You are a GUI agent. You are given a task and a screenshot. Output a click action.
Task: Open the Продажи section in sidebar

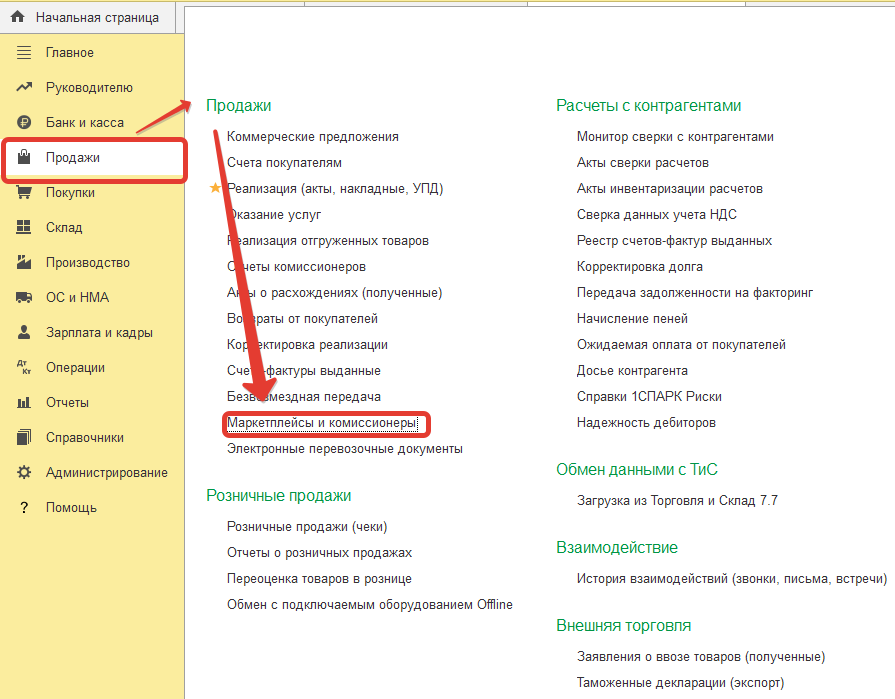[72, 158]
